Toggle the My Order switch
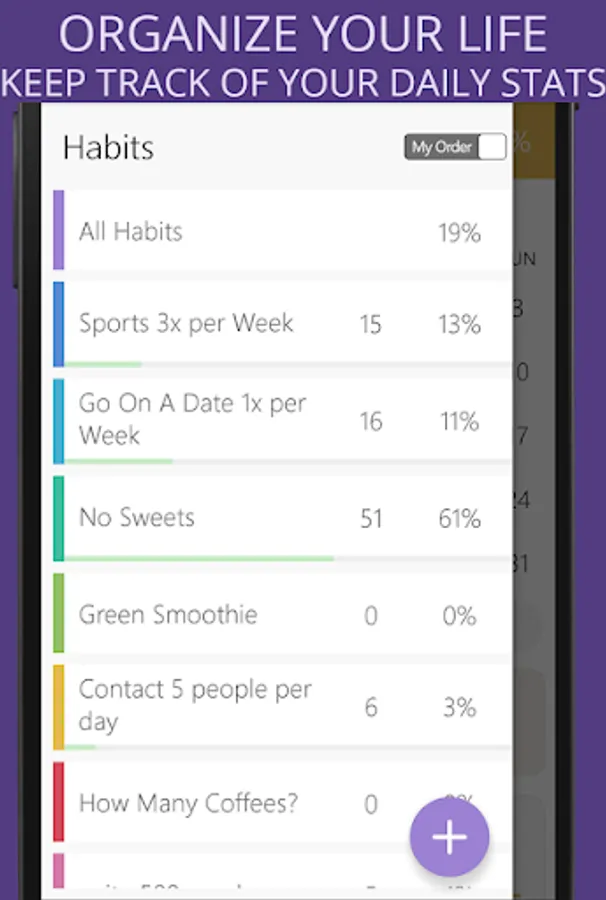This screenshot has width=606, height=900. (455, 147)
